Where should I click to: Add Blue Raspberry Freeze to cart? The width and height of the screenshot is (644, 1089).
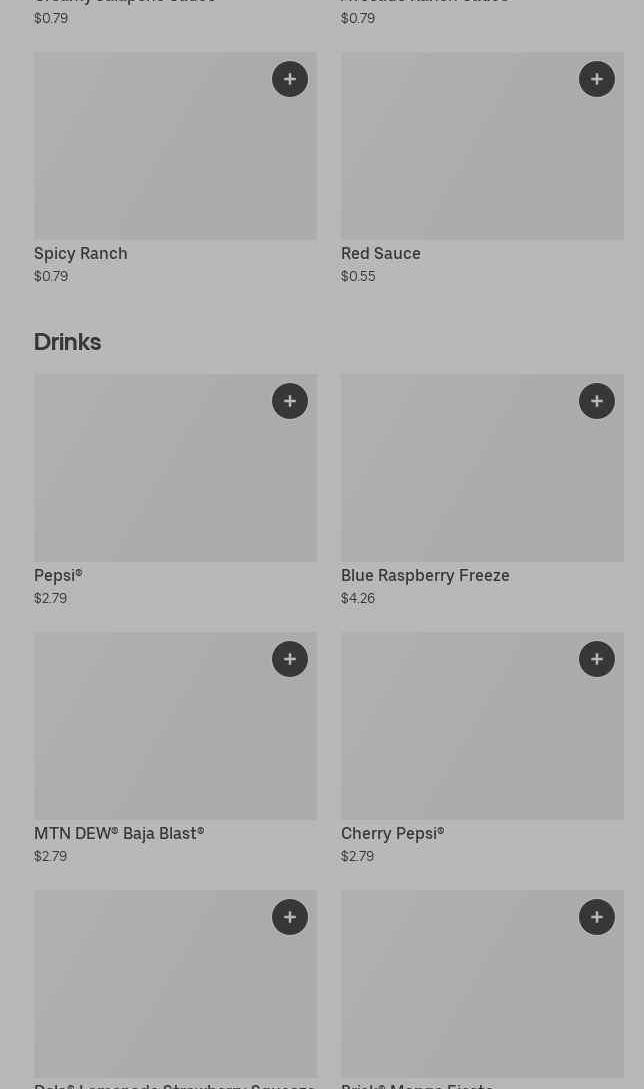597,401
